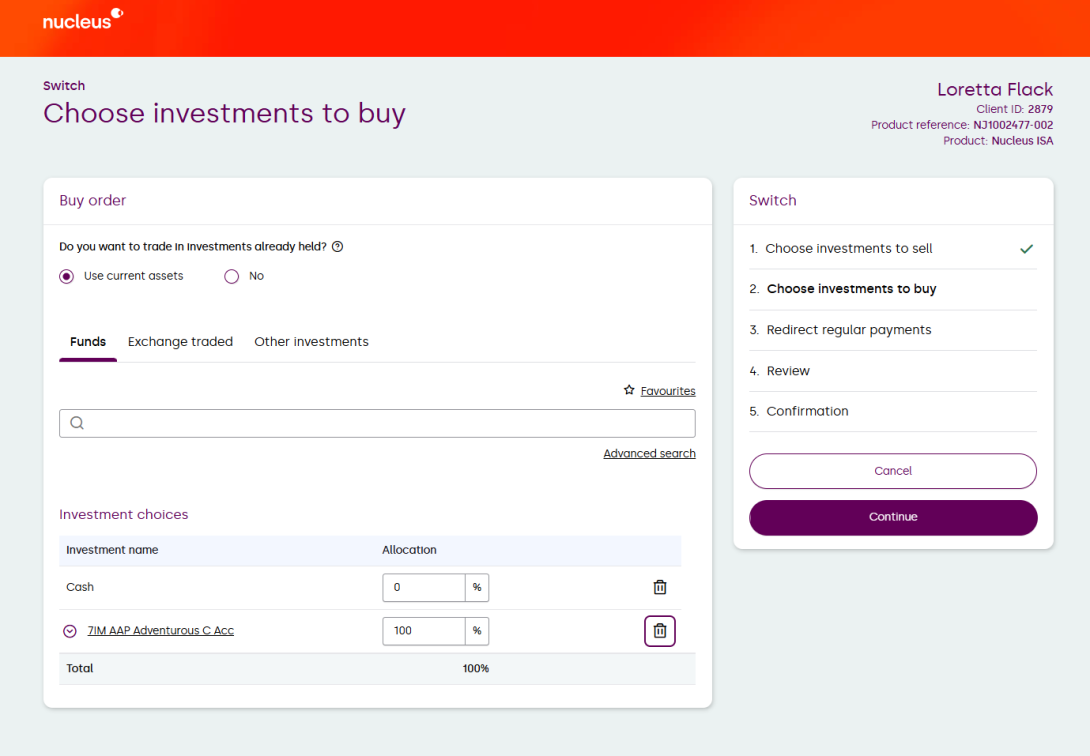The width and height of the screenshot is (1090, 756).
Task: Delete the Cash row with trash icon
Action: pyautogui.click(x=660, y=588)
